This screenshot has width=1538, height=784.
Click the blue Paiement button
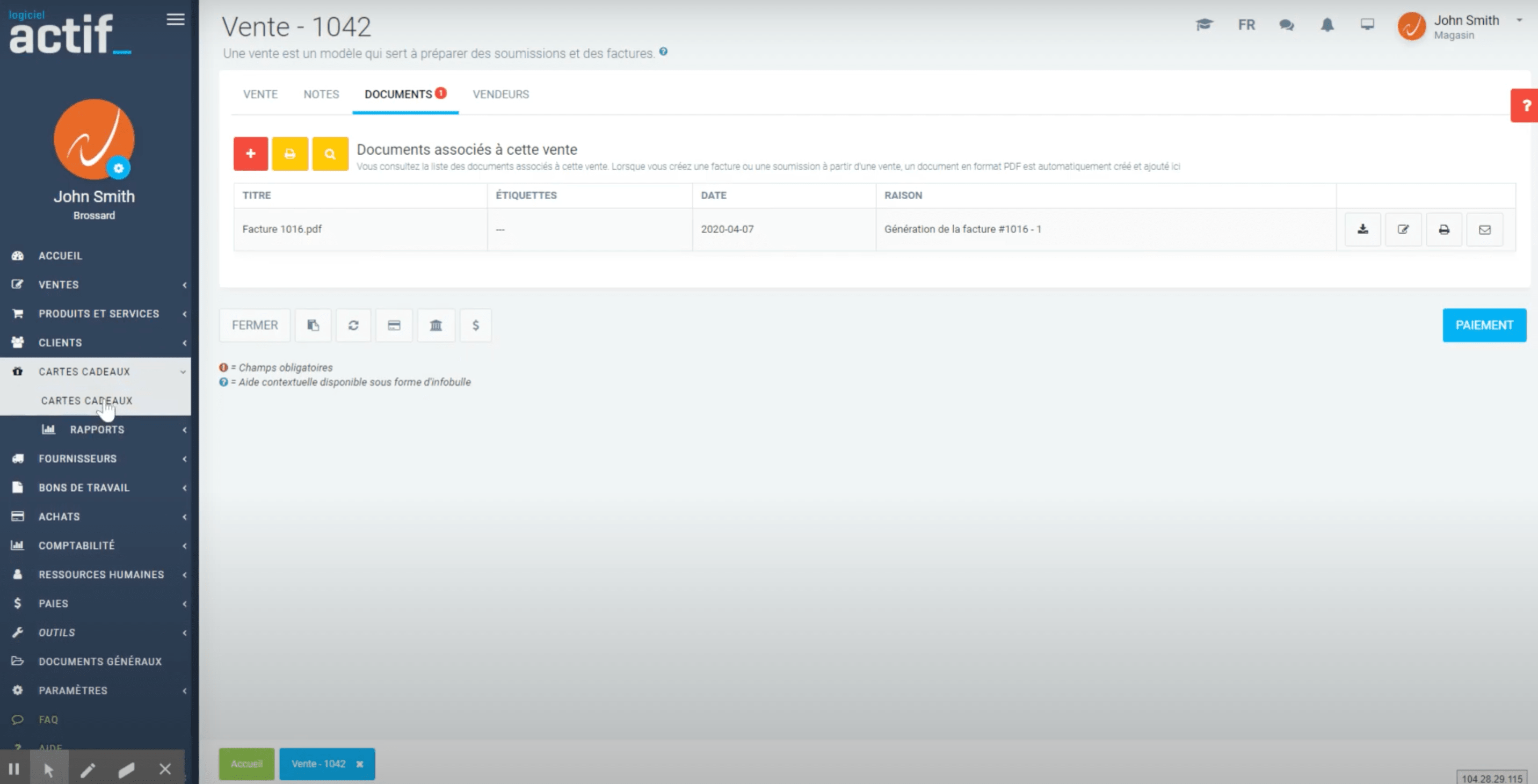pyautogui.click(x=1484, y=325)
